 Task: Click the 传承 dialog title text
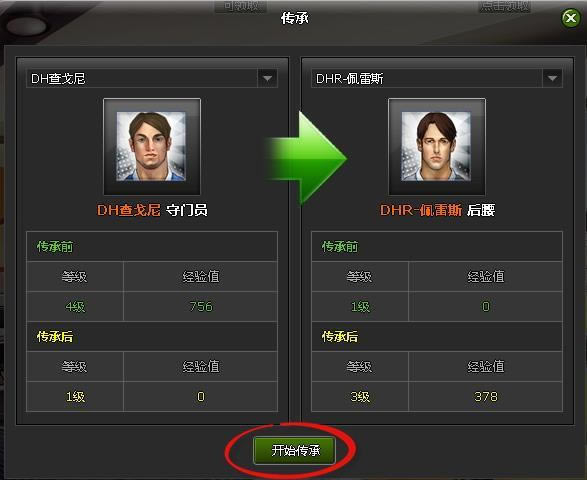295,18
